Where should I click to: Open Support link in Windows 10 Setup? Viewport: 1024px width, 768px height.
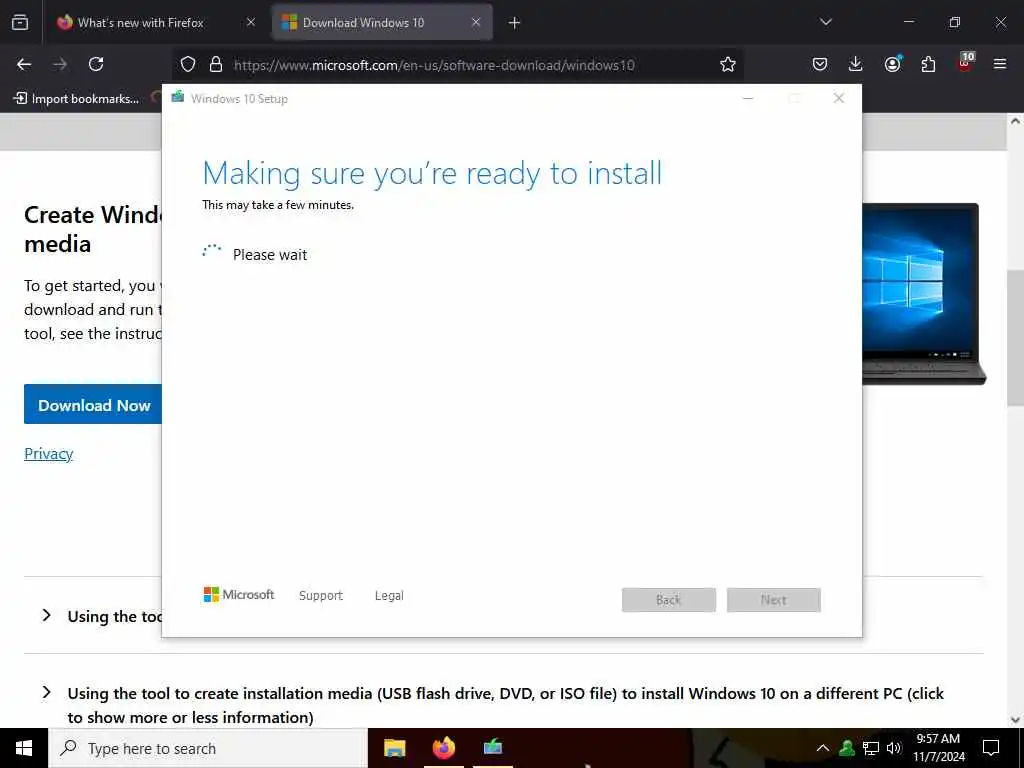tap(321, 596)
